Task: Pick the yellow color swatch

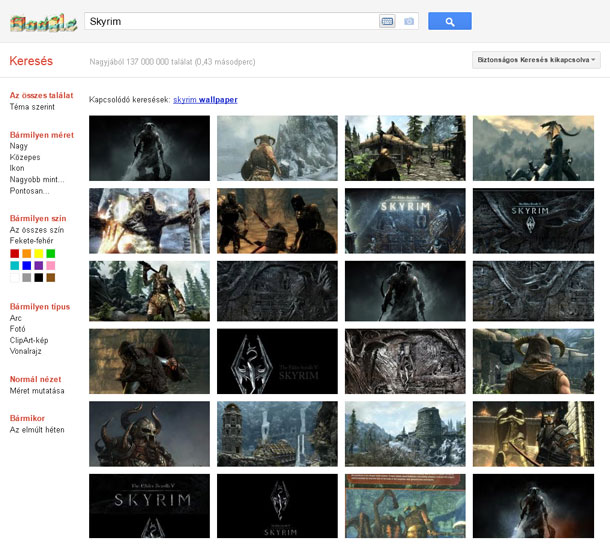Action: 39,254
